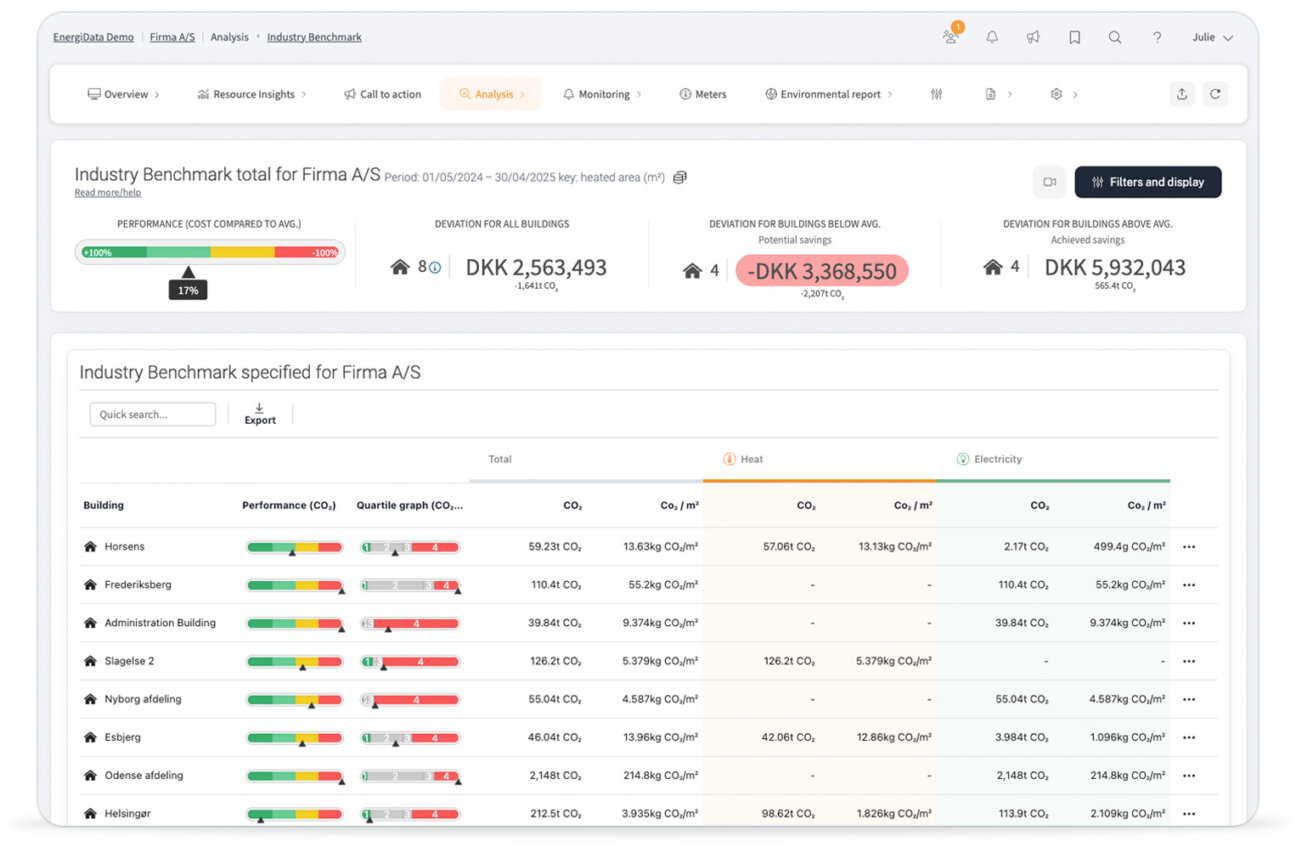Expand the Environmental report menu
This screenshot has width=1296, height=858.
tap(829, 94)
